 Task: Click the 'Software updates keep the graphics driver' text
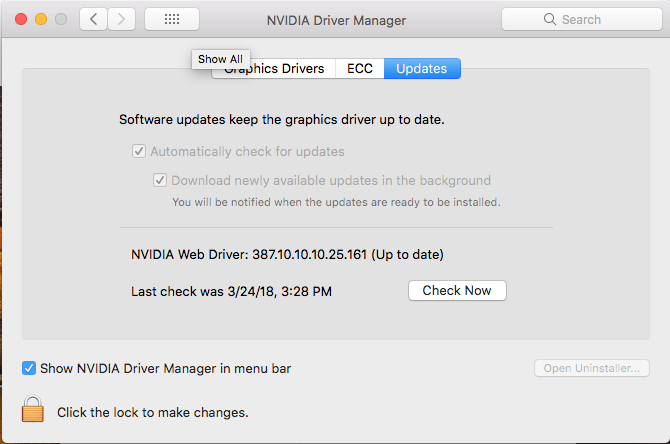point(282,120)
